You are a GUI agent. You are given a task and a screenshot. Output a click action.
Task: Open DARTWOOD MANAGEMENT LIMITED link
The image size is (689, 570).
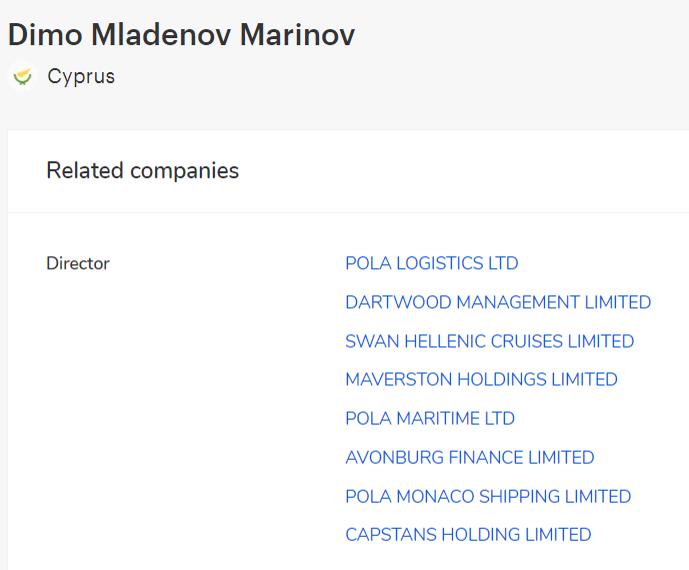point(498,302)
